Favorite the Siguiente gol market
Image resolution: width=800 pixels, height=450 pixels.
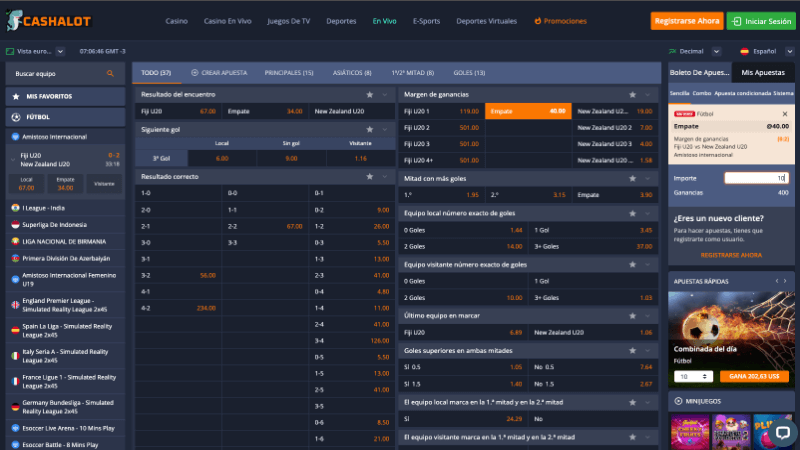coord(369,130)
